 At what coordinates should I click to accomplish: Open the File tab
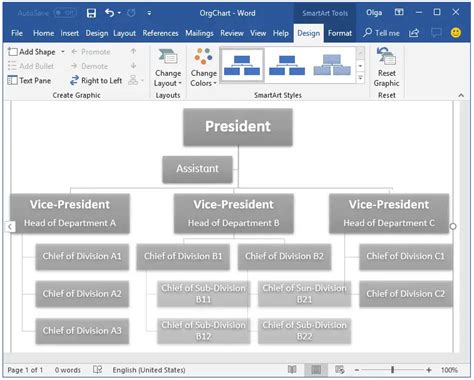(17, 33)
